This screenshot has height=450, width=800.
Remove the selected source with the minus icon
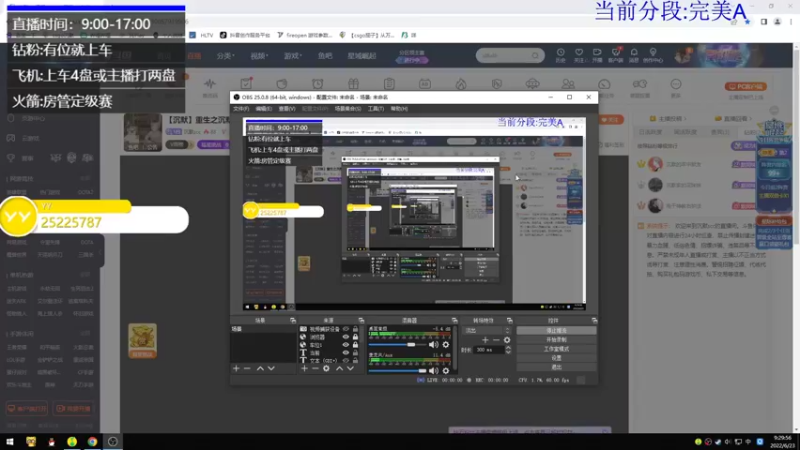click(x=315, y=368)
